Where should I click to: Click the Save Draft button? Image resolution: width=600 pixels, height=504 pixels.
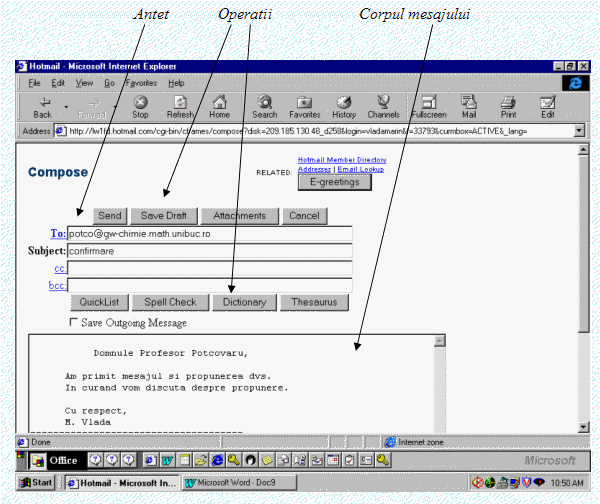click(x=163, y=216)
